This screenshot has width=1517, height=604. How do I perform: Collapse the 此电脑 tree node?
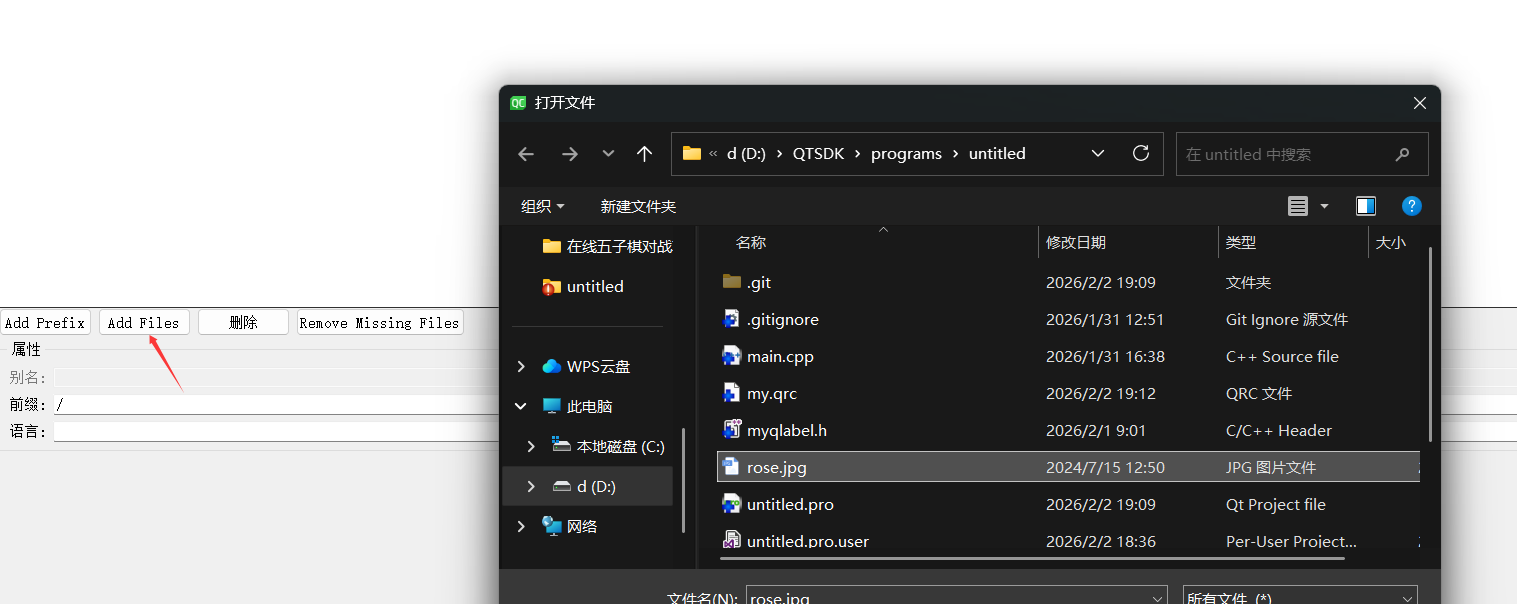[x=521, y=407]
